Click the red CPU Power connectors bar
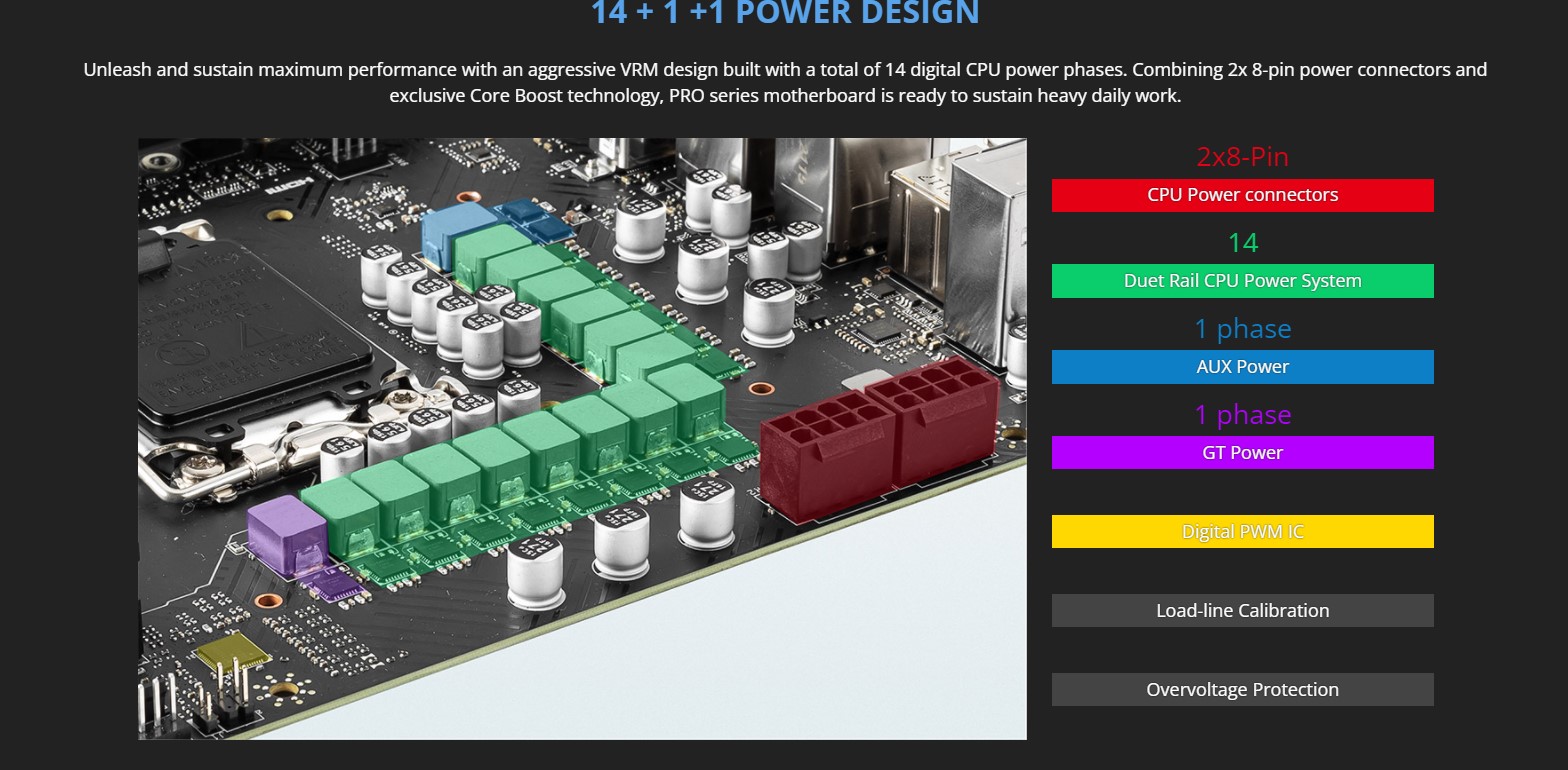Screen dimensions: 1568x770 pyautogui.click(x=1242, y=195)
